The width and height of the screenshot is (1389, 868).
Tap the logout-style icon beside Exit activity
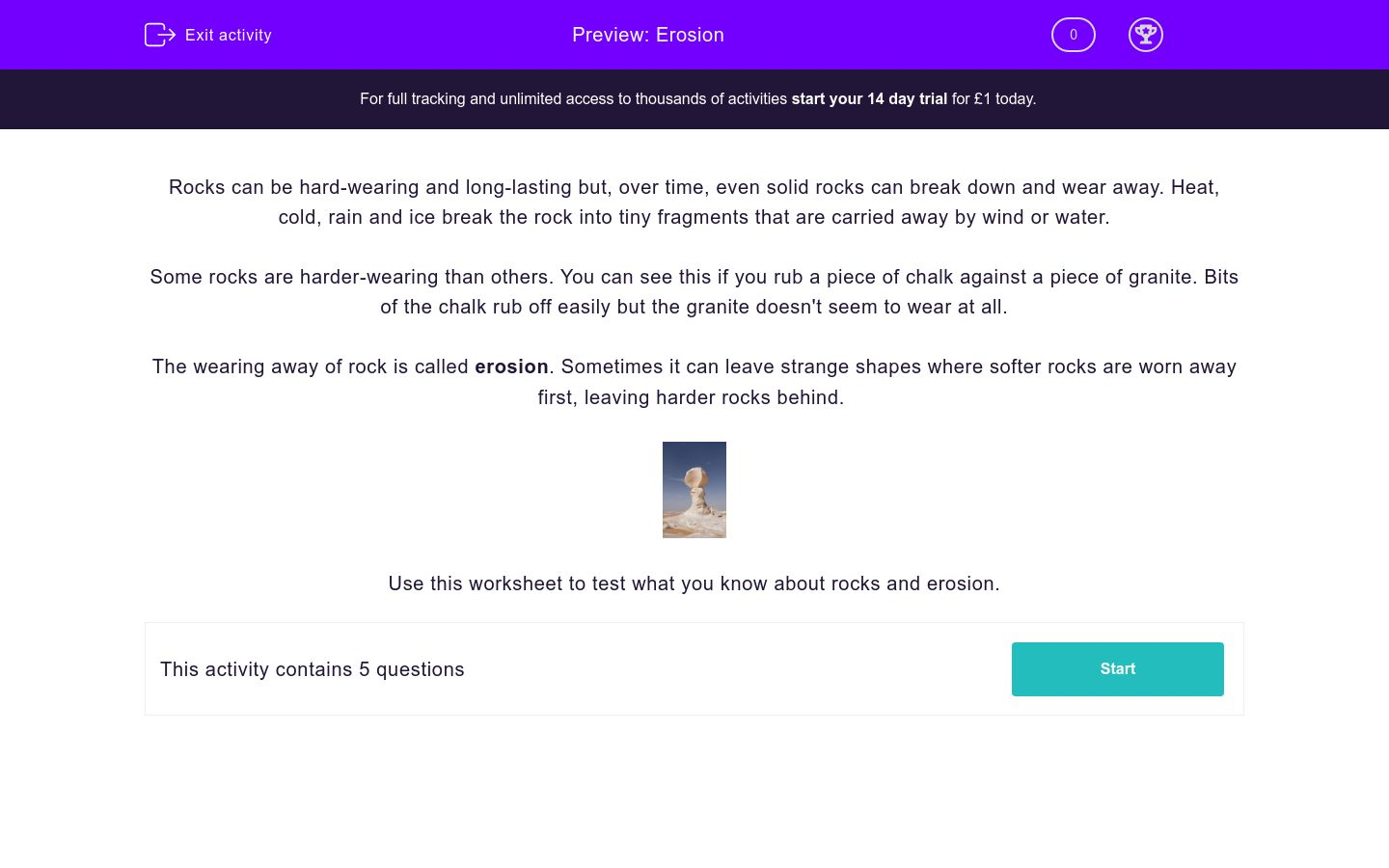(160, 35)
